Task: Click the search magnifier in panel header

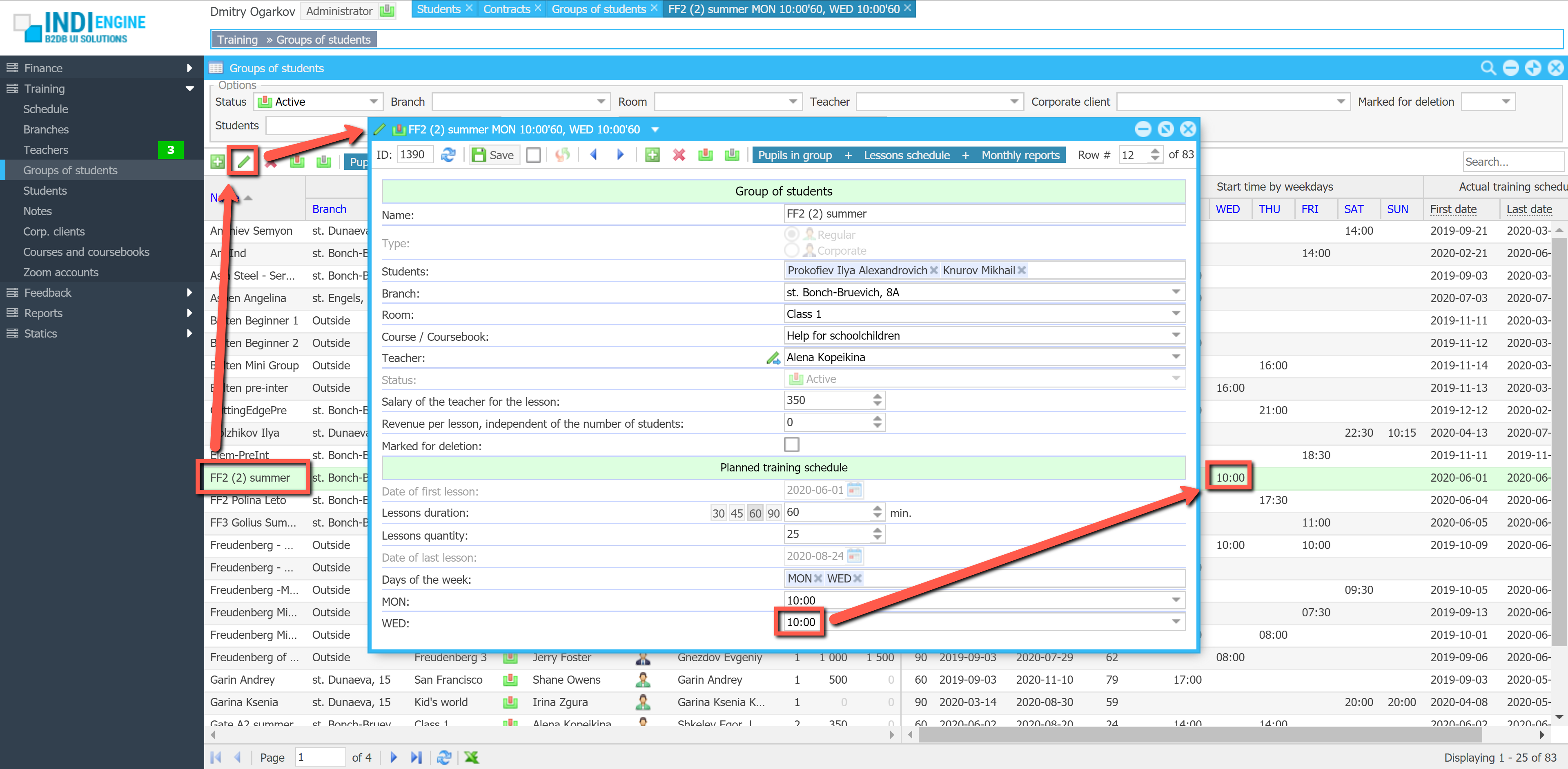Action: pyautogui.click(x=1488, y=68)
